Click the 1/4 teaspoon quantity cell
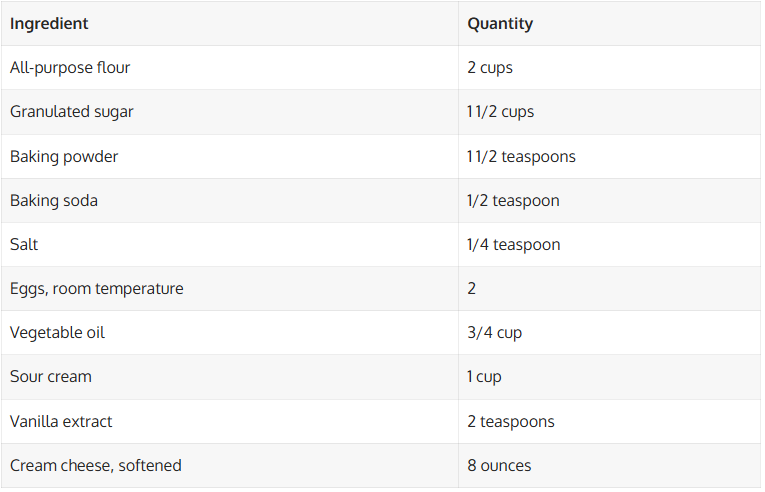Viewport: 765px width, 492px height. (513, 244)
